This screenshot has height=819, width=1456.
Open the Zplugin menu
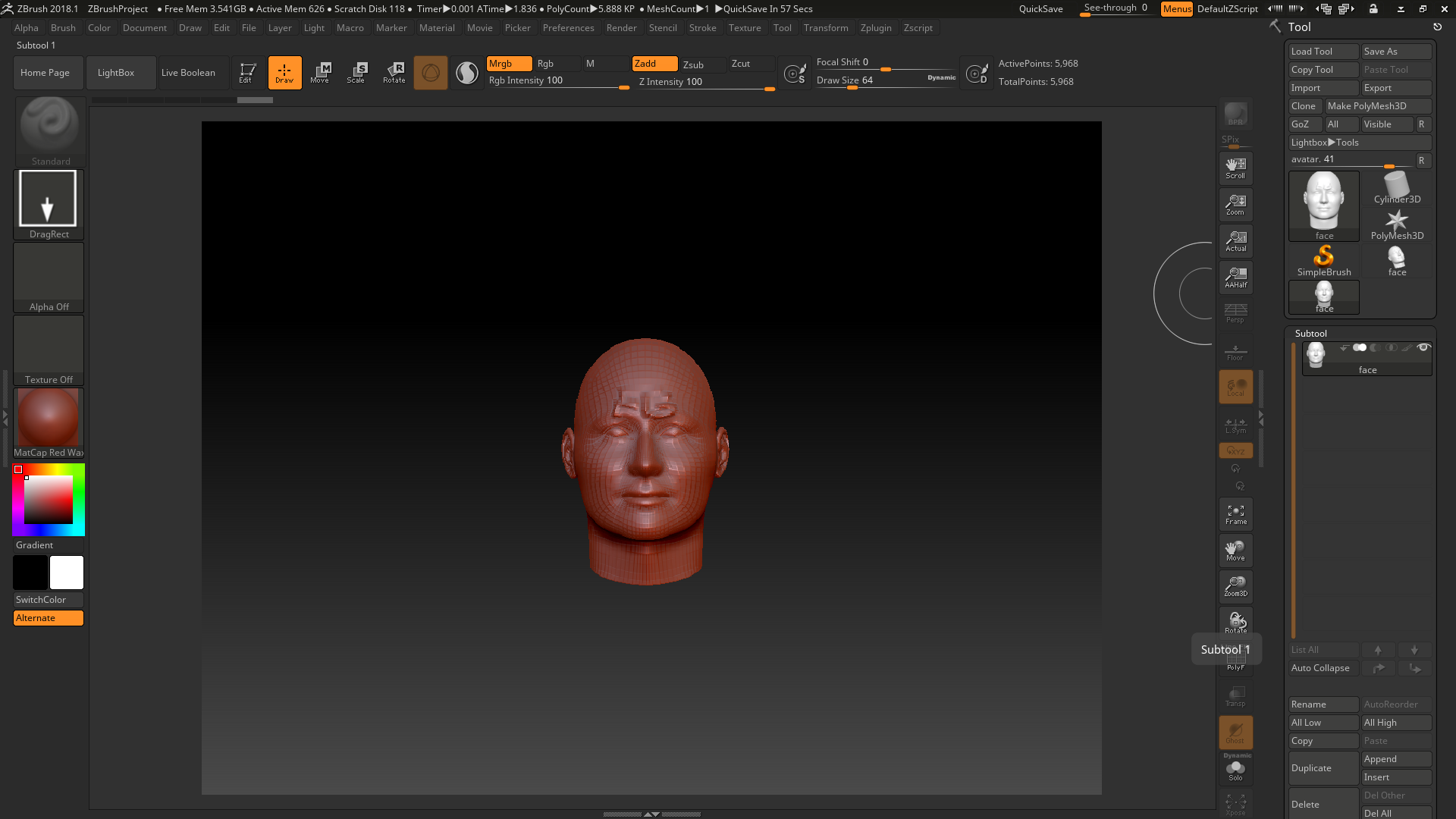(876, 28)
